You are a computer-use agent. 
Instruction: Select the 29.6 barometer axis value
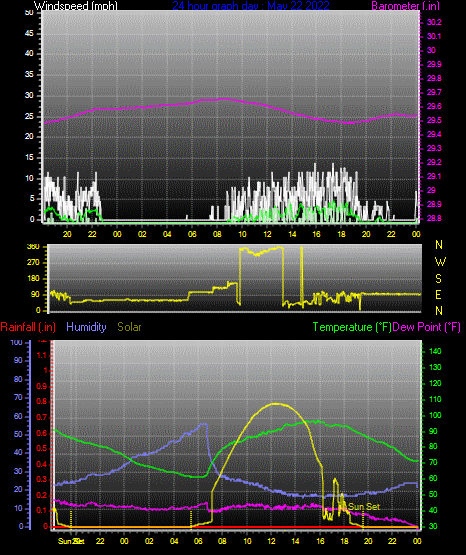(434, 107)
